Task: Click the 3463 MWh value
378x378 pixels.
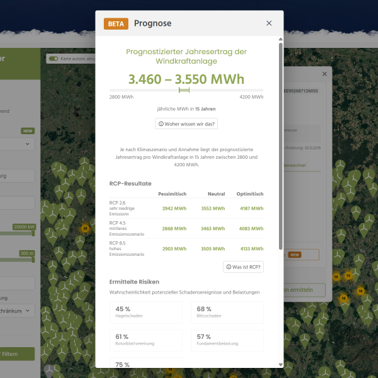Action: click(213, 229)
